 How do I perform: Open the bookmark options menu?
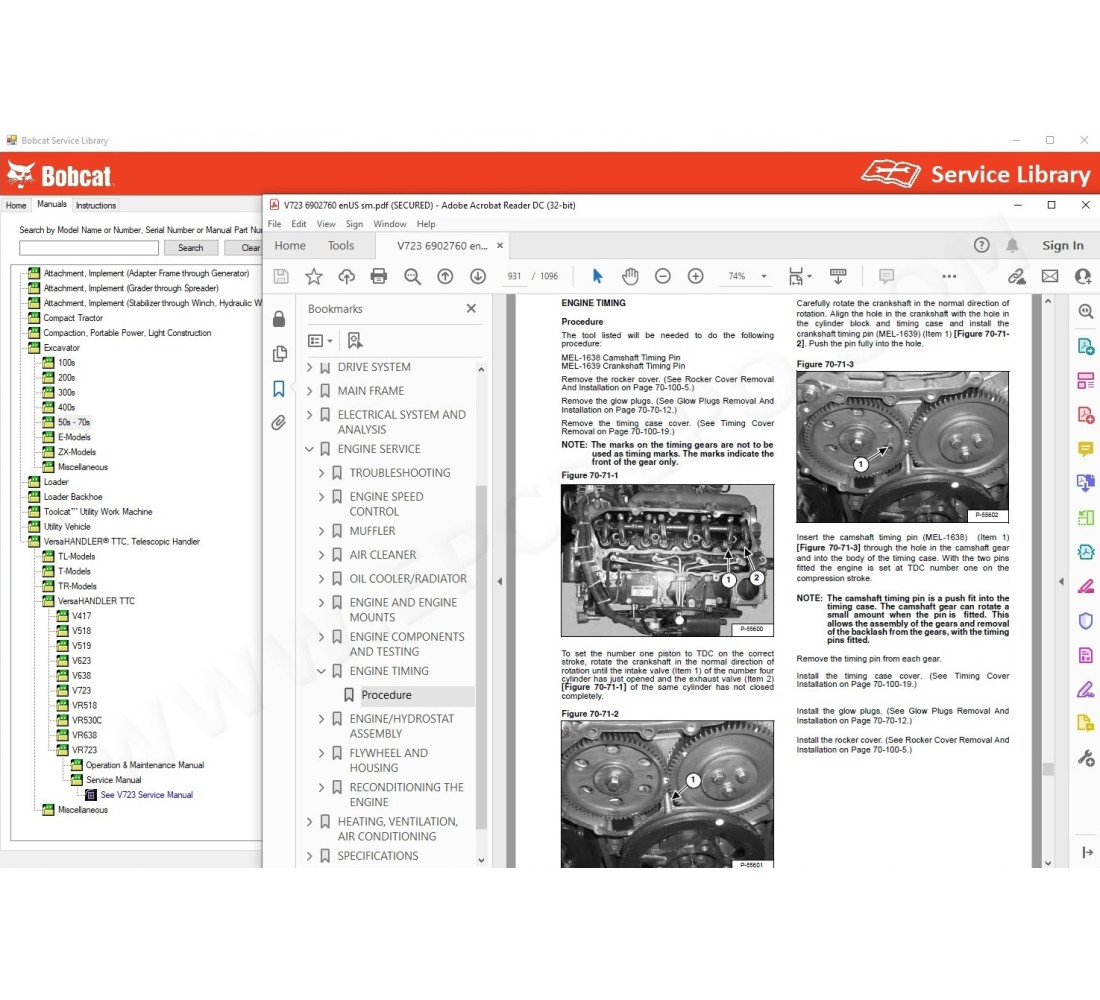click(320, 341)
